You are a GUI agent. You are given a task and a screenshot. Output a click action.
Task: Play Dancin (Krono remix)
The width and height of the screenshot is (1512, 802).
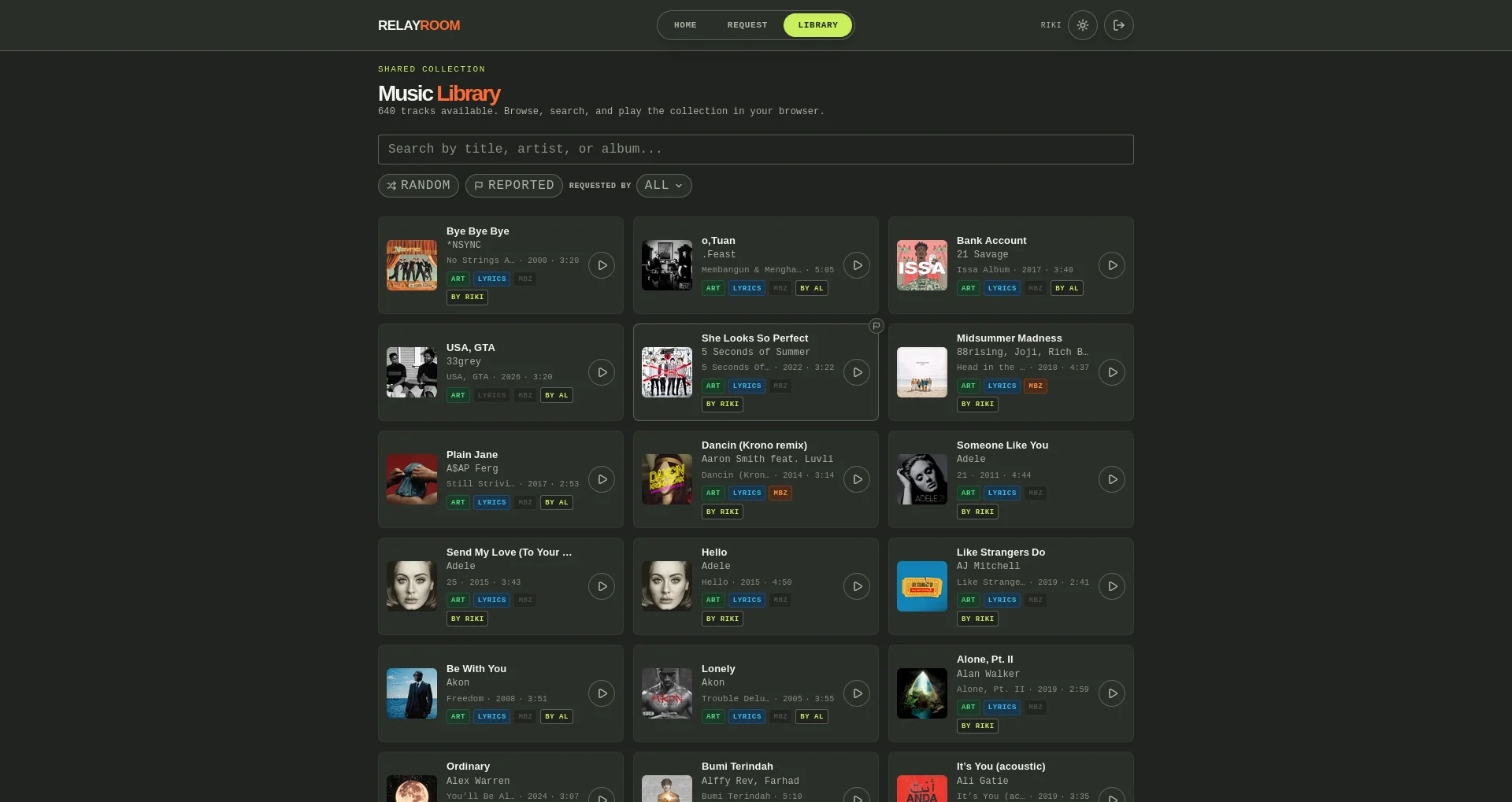tap(857, 479)
